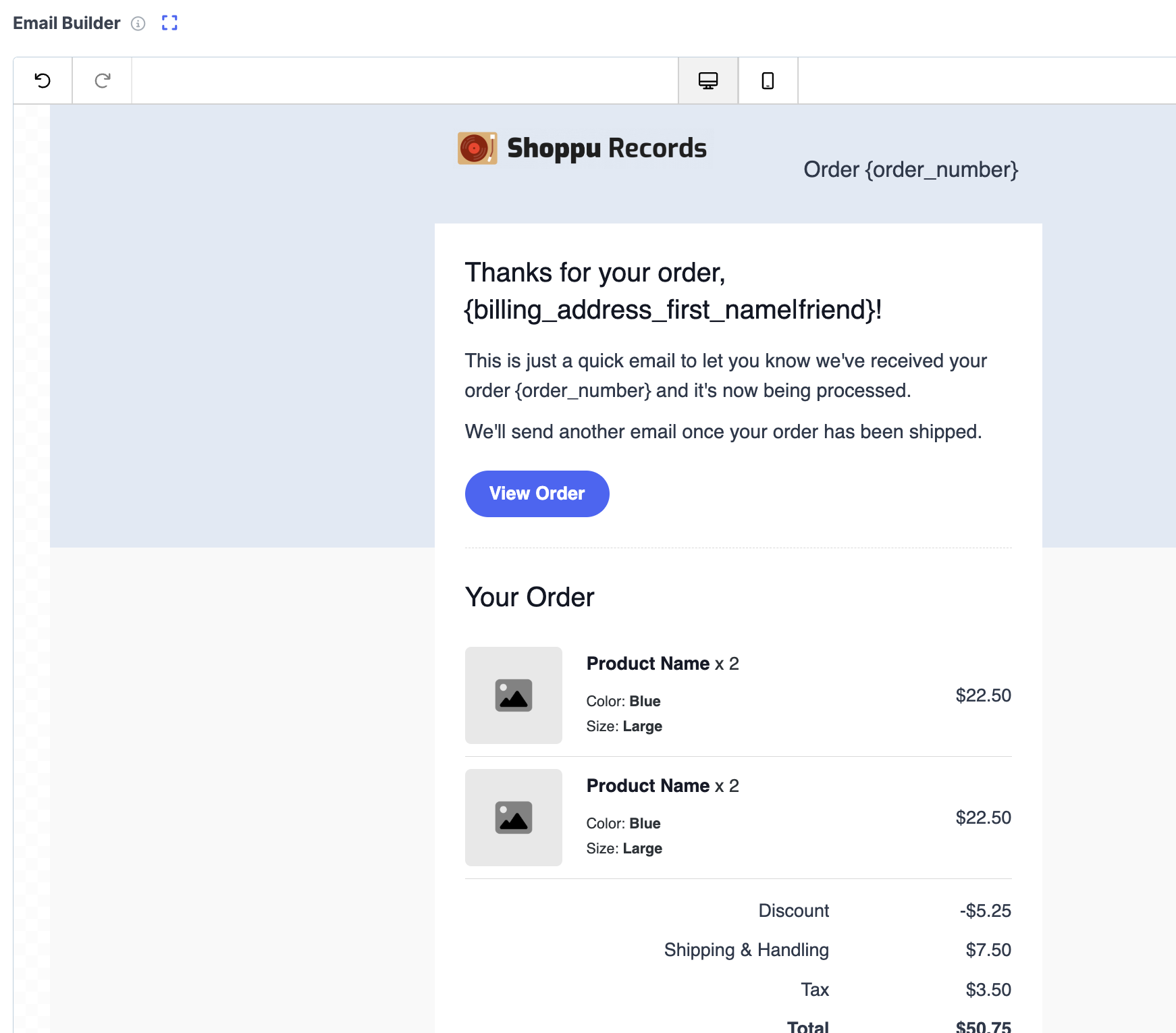This screenshot has width=1176, height=1033.
Task: Select the 'Thanks for your order' heading
Action: click(x=673, y=291)
